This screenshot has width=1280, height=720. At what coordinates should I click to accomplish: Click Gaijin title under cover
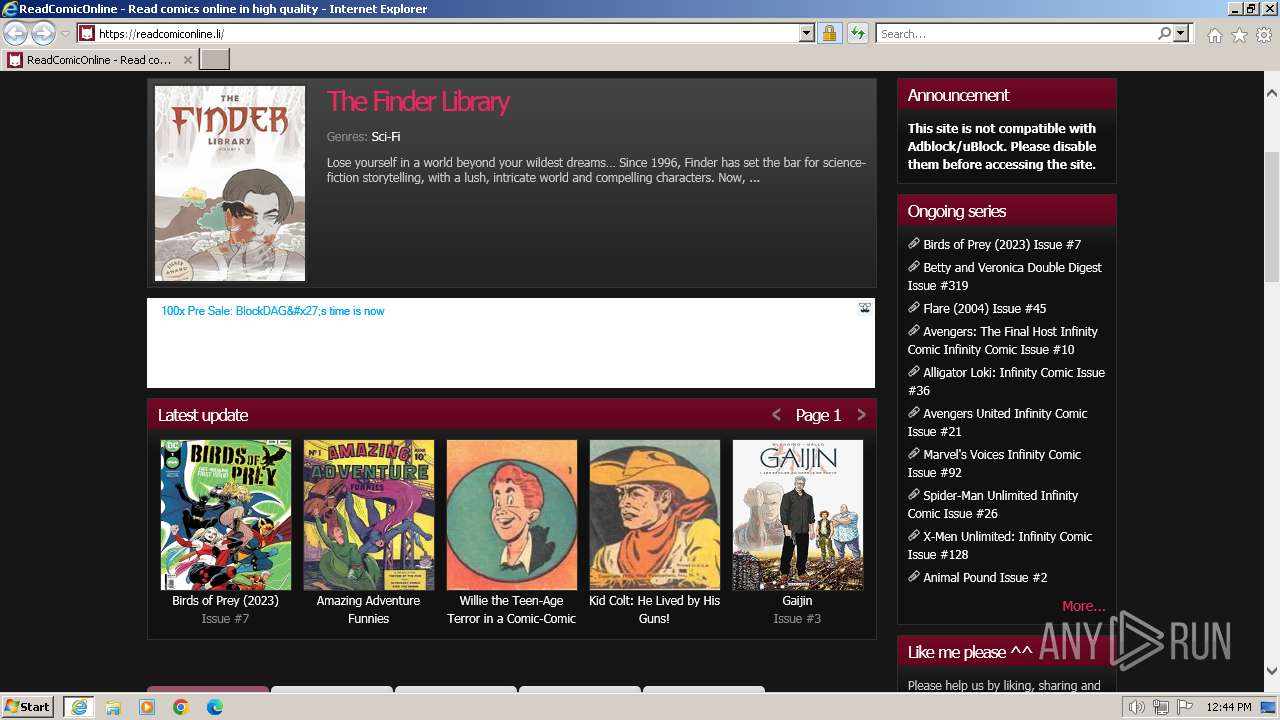[x=797, y=601]
